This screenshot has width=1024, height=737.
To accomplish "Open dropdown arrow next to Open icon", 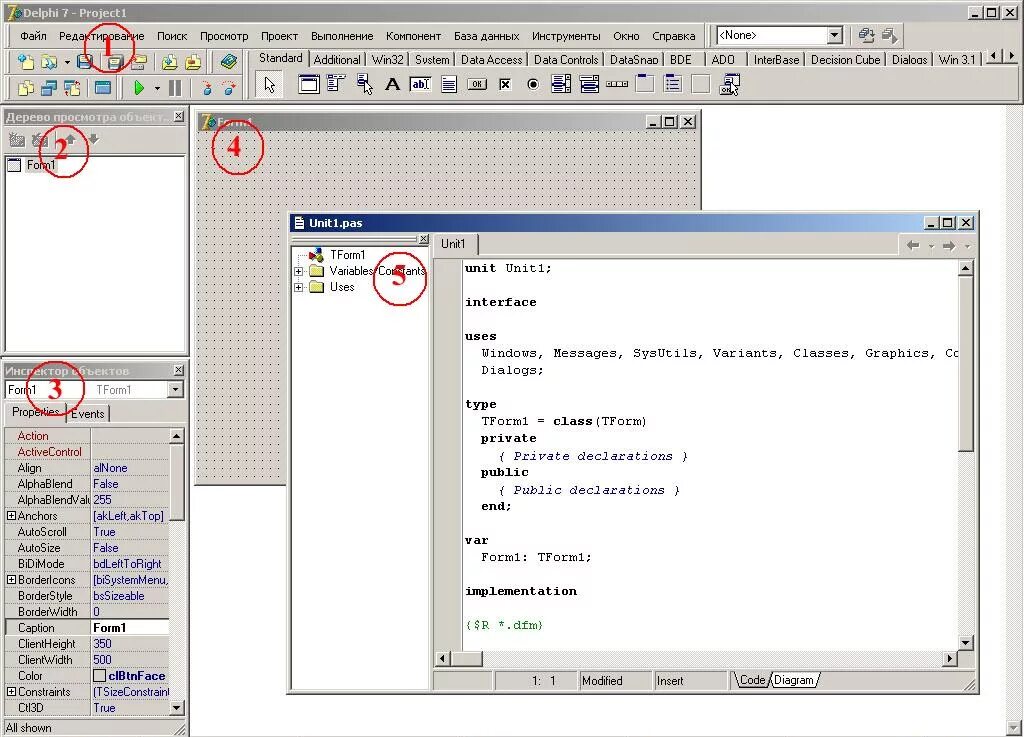I will [x=67, y=63].
